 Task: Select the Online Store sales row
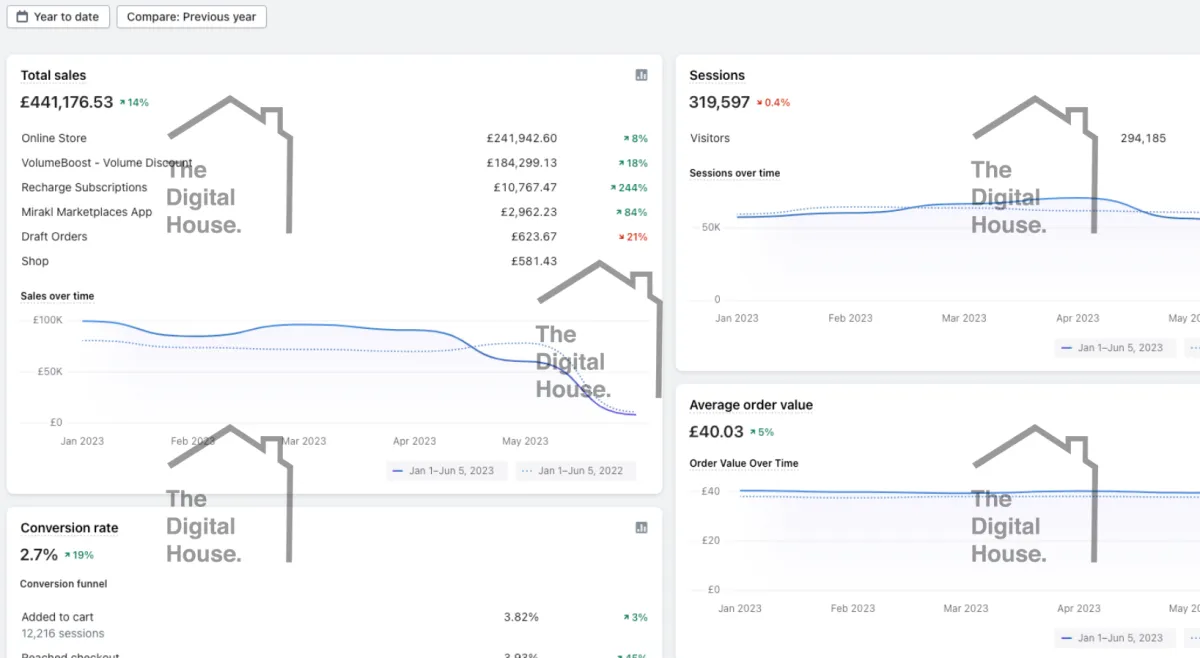pos(54,138)
